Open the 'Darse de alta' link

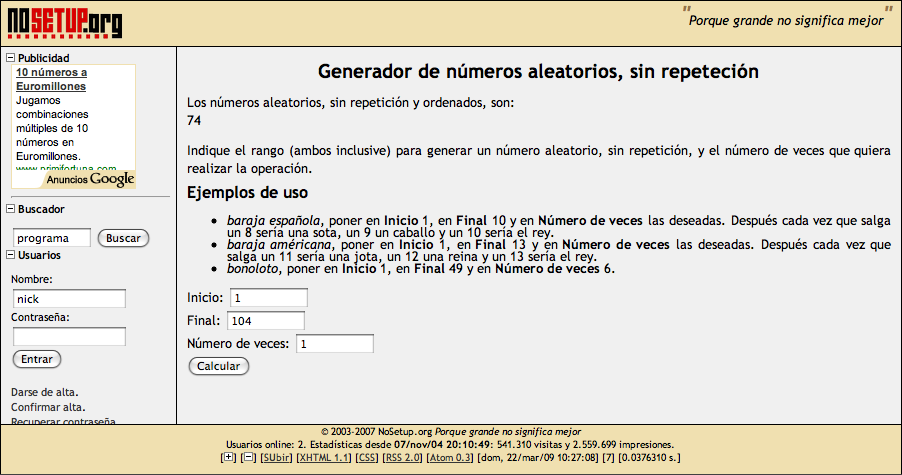44,392
